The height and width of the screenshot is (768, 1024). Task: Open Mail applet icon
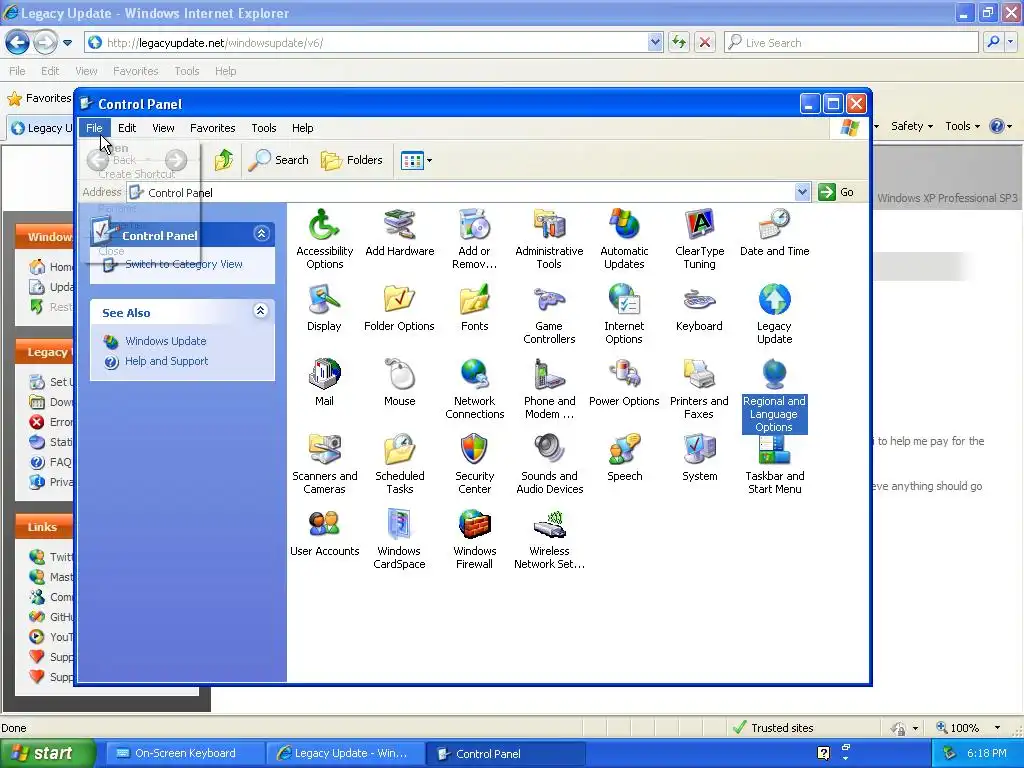pyautogui.click(x=324, y=383)
